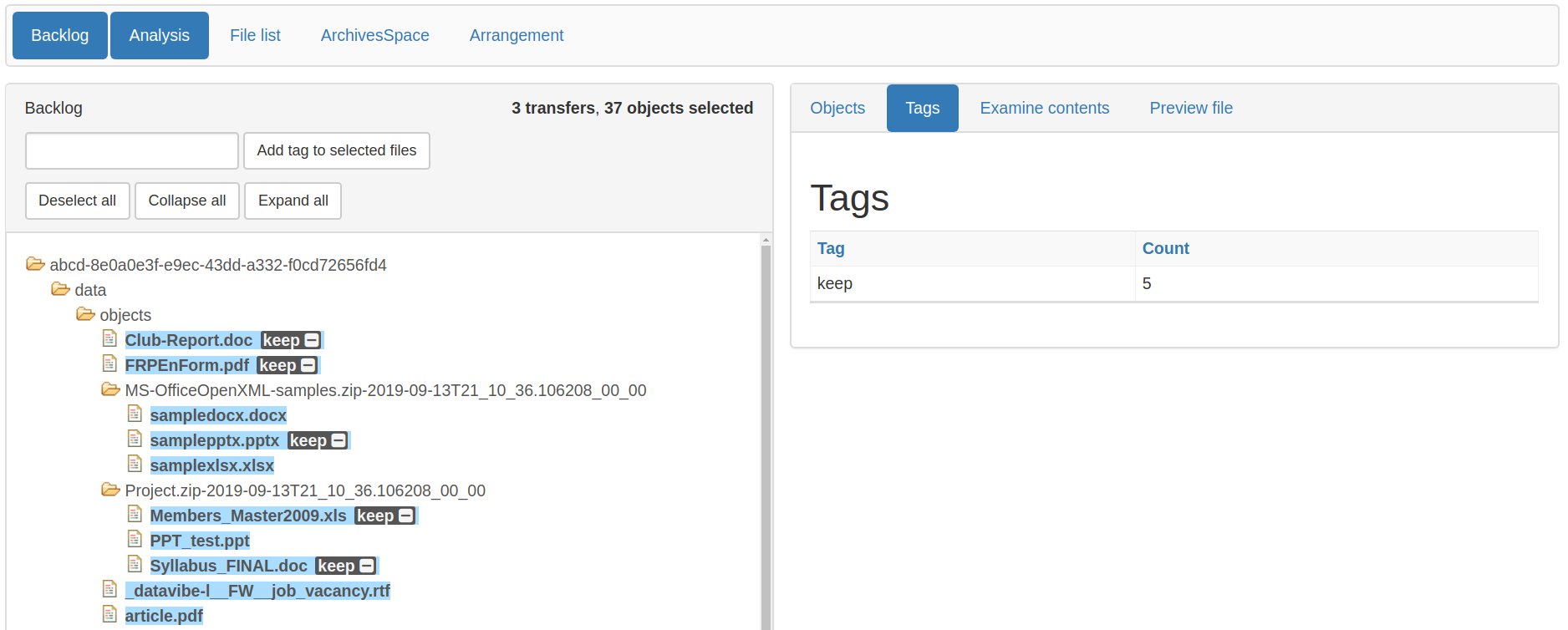Collapse the abcd-8e0a0e3f transfer node

tap(35, 263)
